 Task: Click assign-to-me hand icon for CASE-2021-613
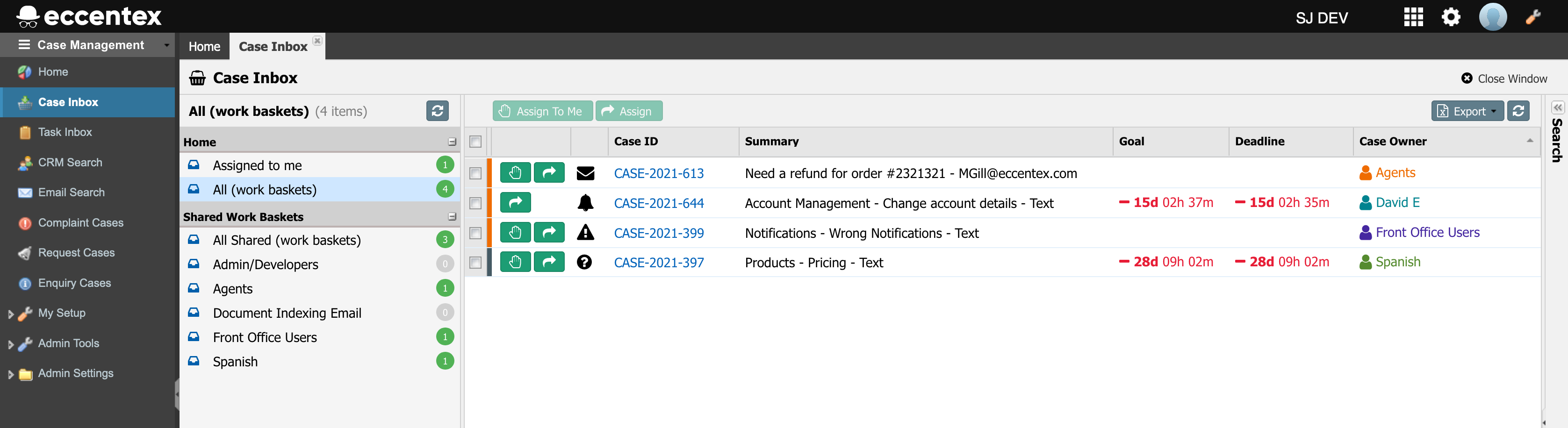click(515, 173)
